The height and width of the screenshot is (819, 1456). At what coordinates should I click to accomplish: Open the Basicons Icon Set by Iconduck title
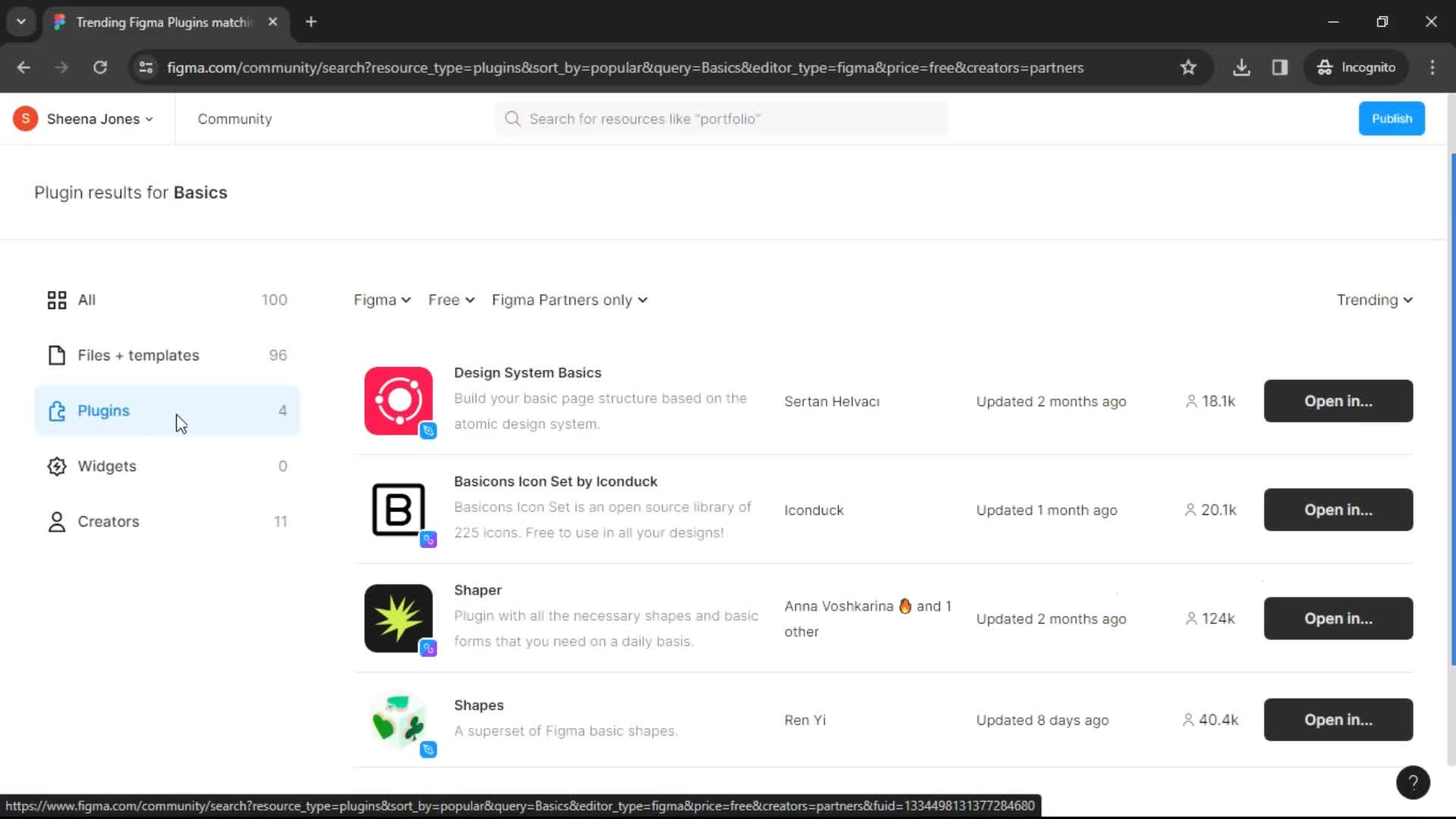[556, 482]
